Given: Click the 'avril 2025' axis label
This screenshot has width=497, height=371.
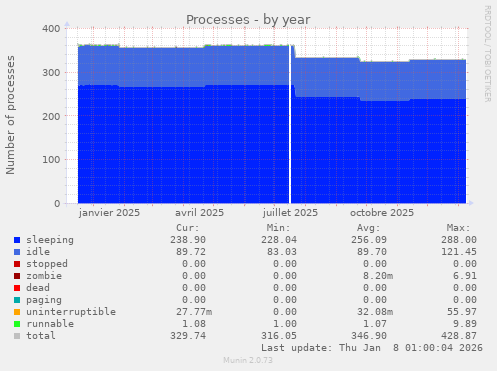Looking at the screenshot, I should point(200,213).
